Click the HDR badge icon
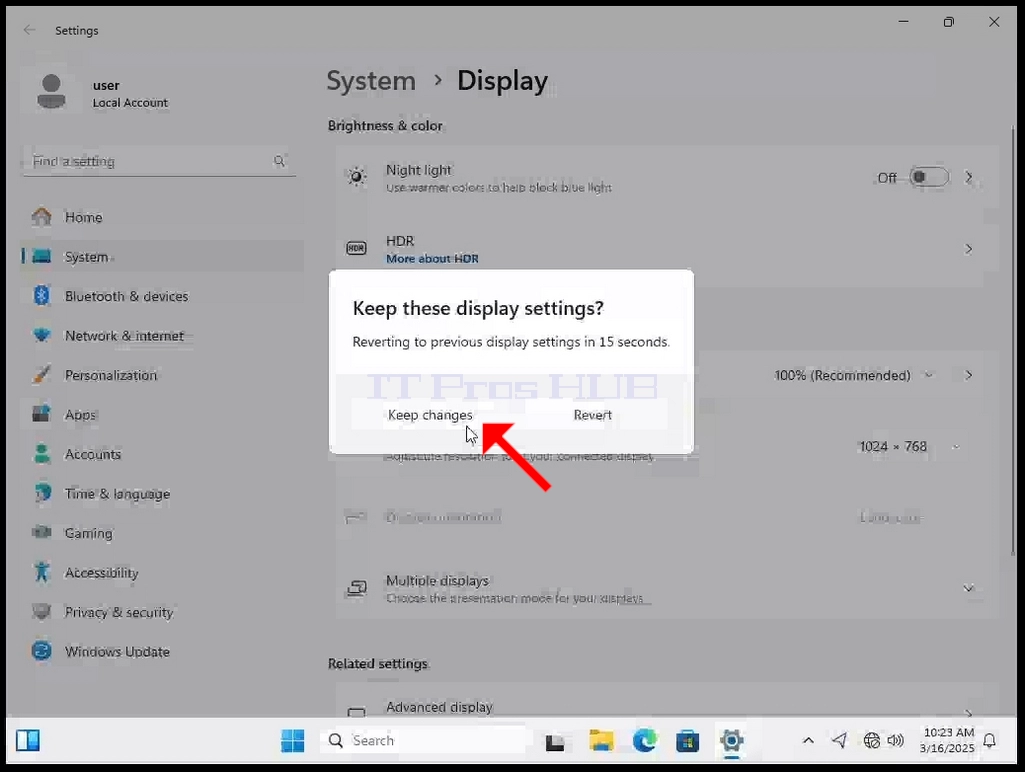This screenshot has width=1025, height=772. click(x=356, y=248)
